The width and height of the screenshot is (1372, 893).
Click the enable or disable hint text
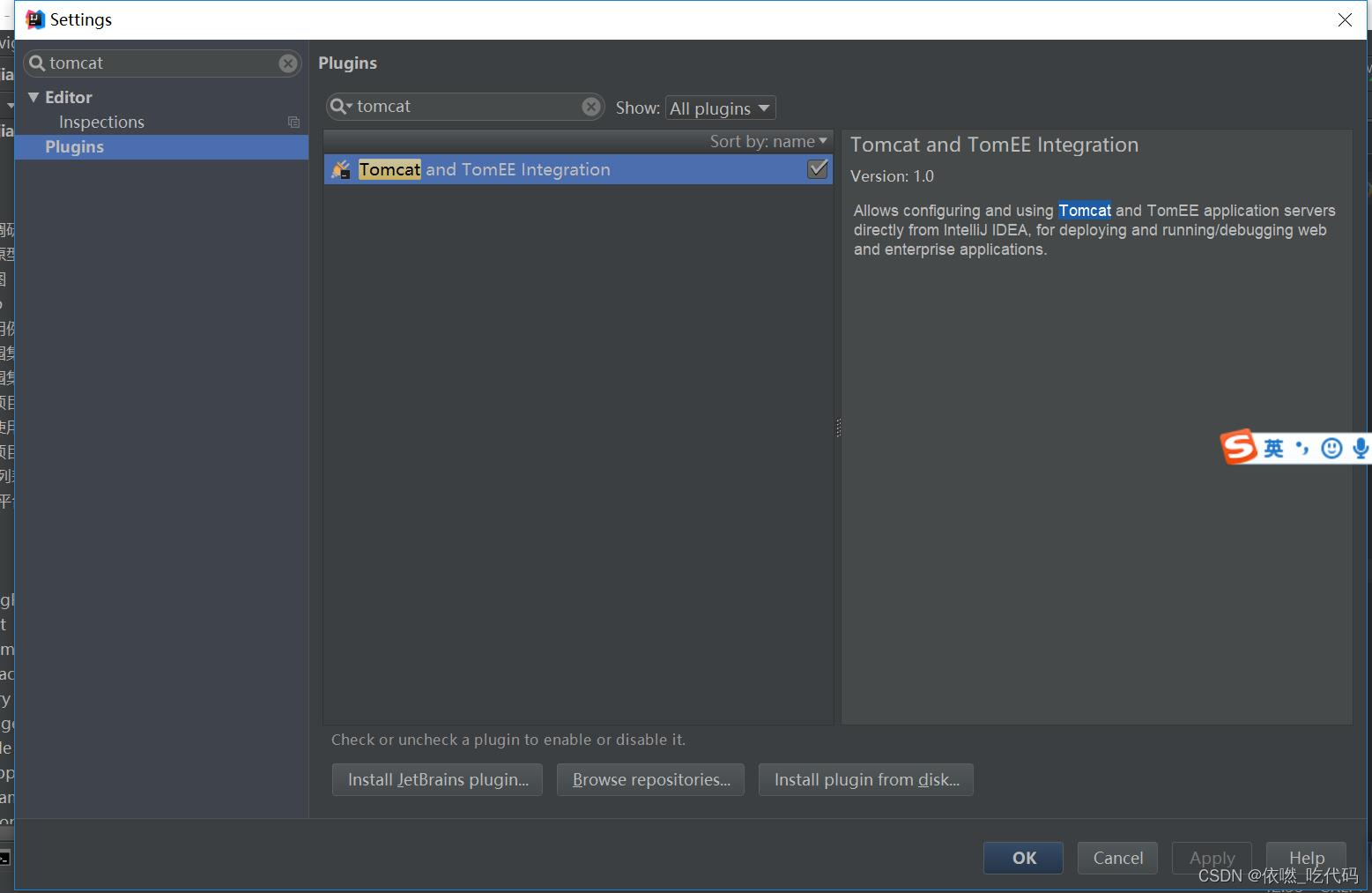coord(508,740)
